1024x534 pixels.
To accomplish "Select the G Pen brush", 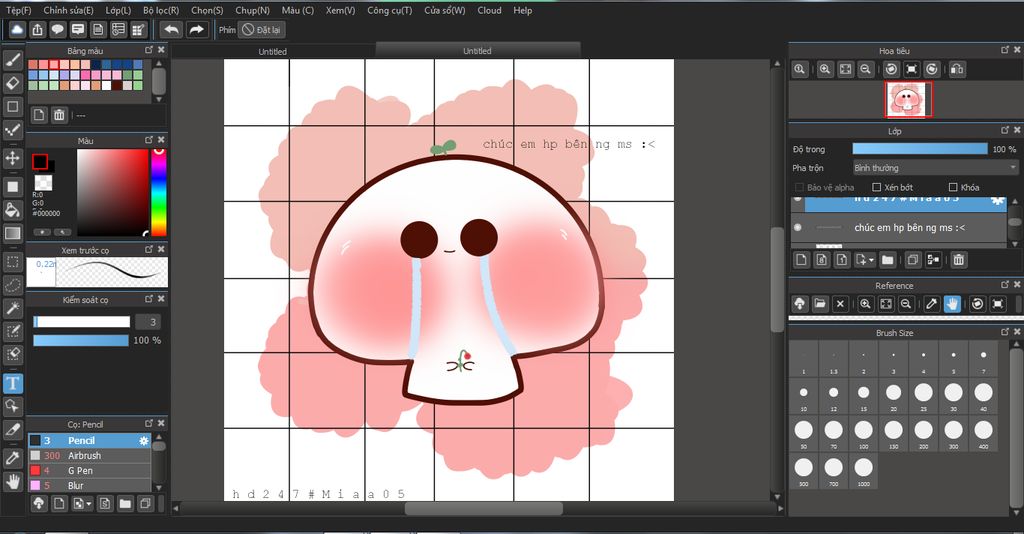I will click(x=89, y=471).
